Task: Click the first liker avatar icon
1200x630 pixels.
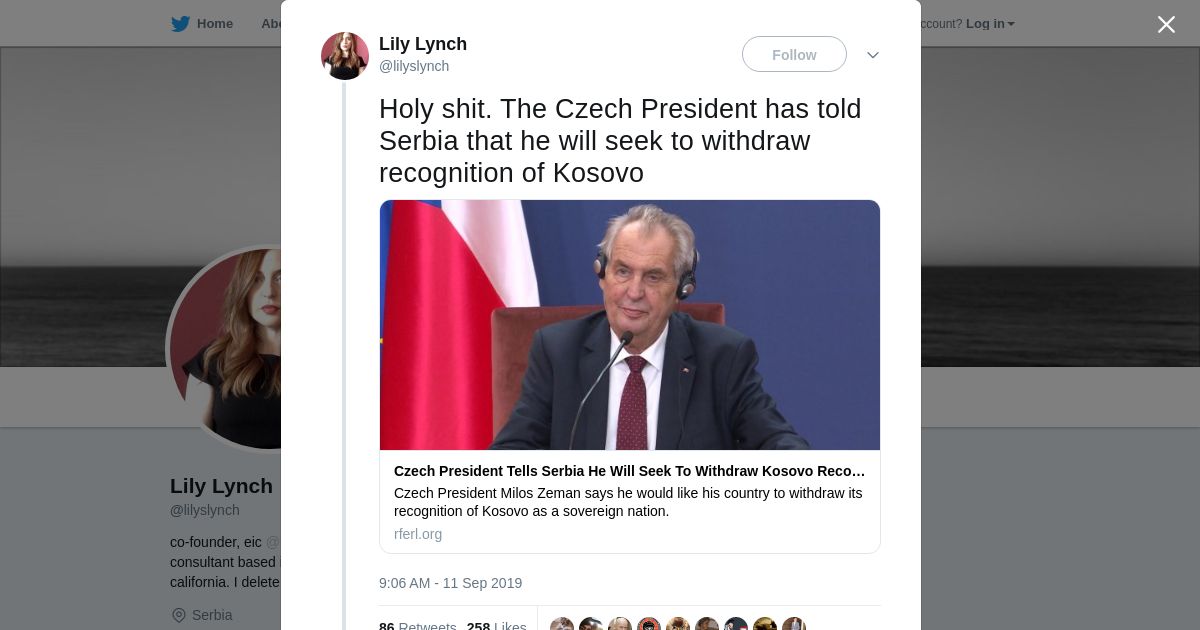Action: click(x=562, y=625)
